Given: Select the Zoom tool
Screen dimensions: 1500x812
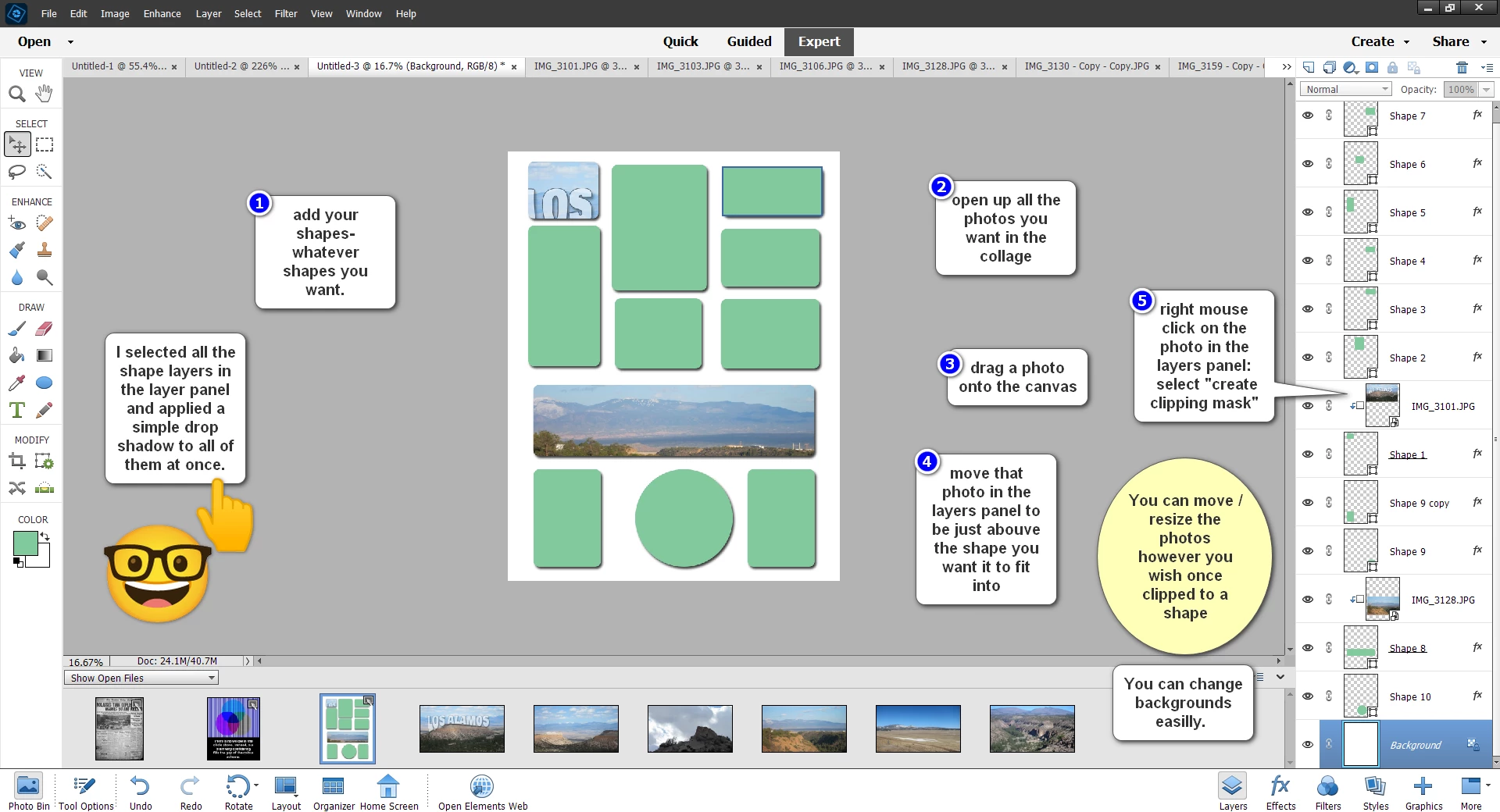Looking at the screenshot, I should coord(17,94).
